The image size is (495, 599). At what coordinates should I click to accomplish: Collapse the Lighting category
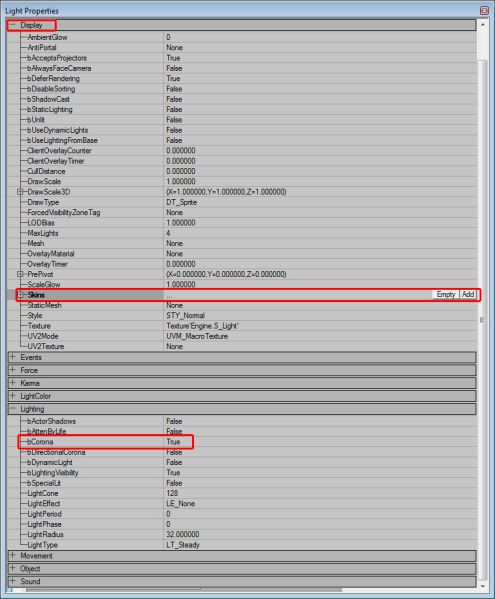pyautogui.click(x=13, y=409)
